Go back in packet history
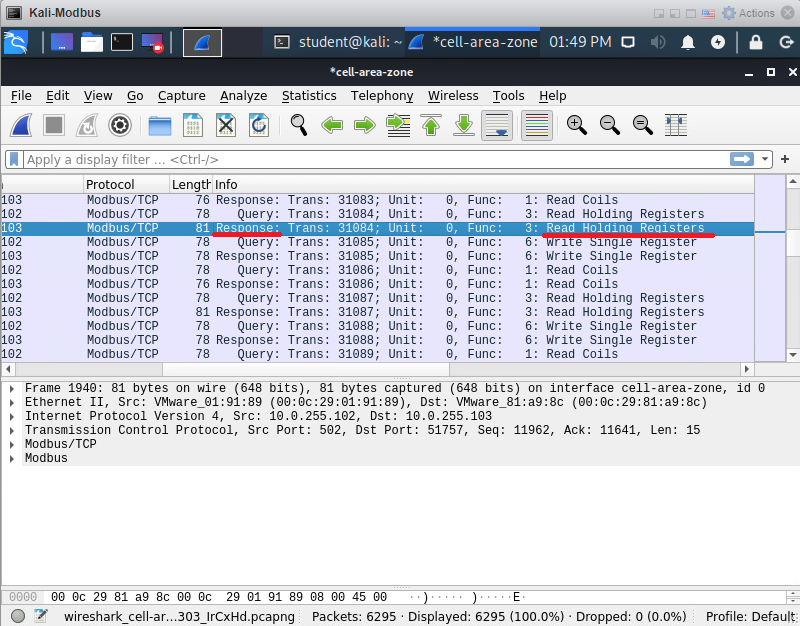The width and height of the screenshot is (800, 626). point(332,125)
